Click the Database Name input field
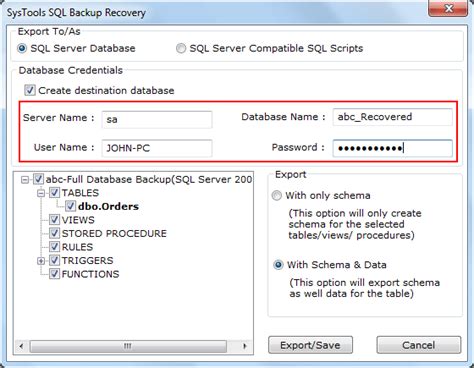Viewport: 474px width, 368px height. click(392, 117)
